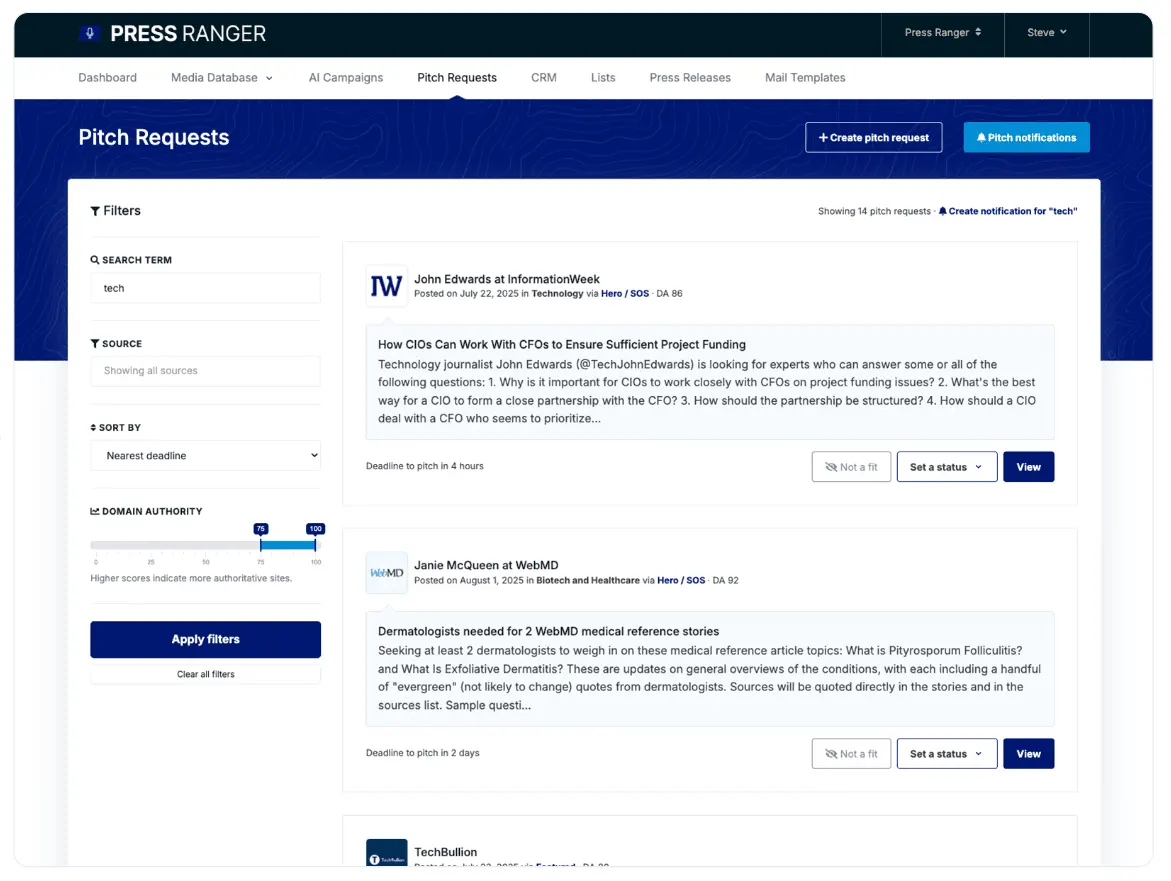Click the search term field containing tech
1171x881 pixels.
(205, 288)
